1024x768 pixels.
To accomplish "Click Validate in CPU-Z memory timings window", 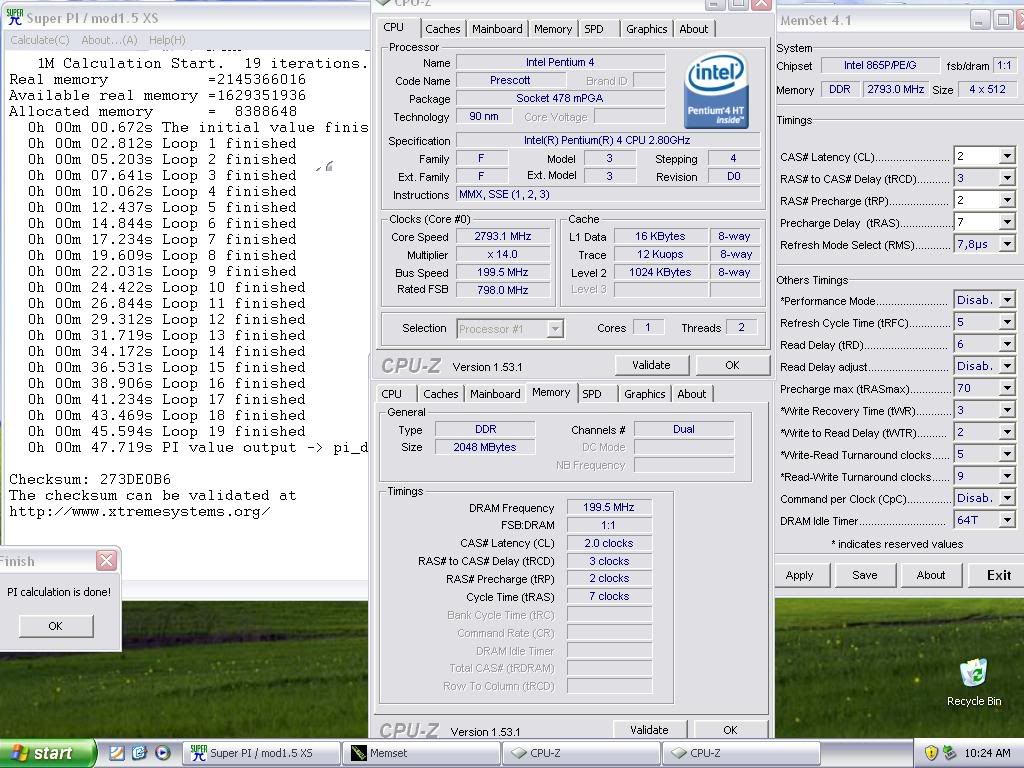I will coord(649,730).
